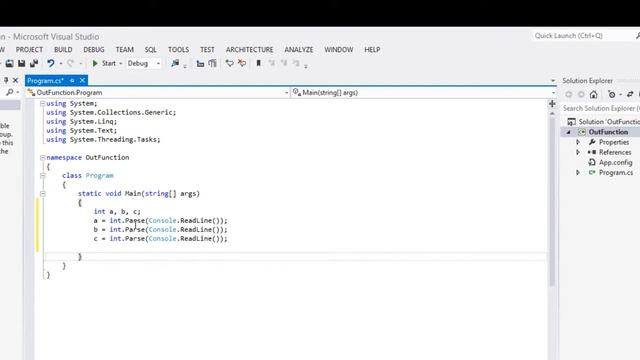Comment out the selected lines icon

[229, 63]
